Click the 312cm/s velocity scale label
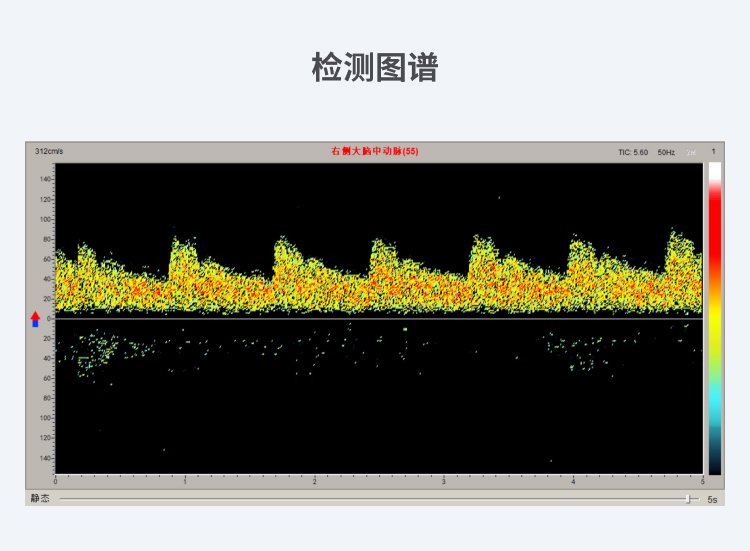 [x=48, y=151]
